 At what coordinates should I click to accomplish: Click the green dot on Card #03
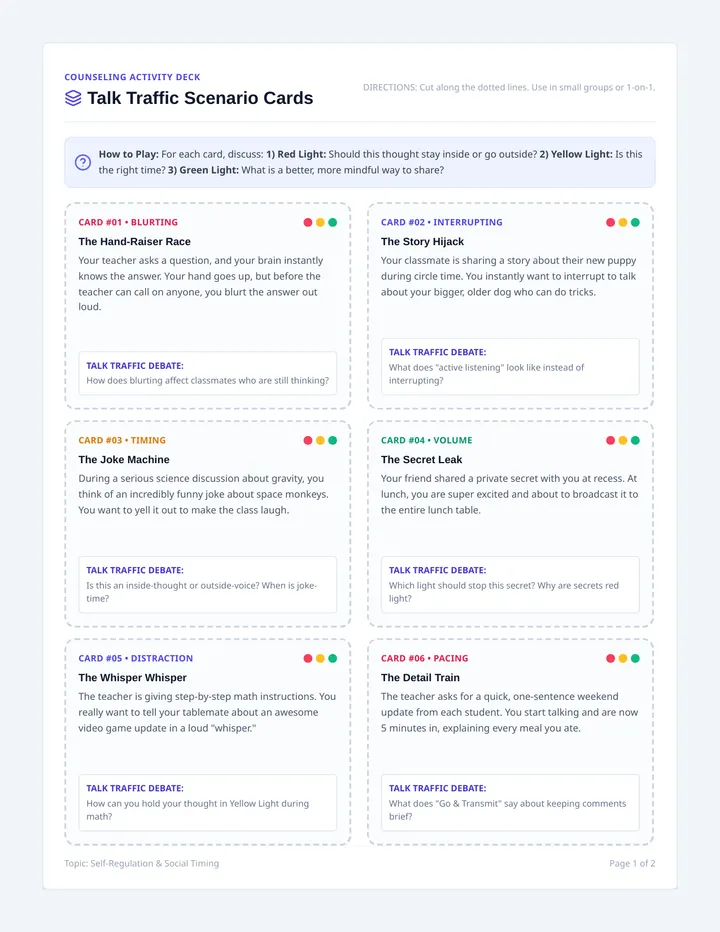pyautogui.click(x=332, y=440)
